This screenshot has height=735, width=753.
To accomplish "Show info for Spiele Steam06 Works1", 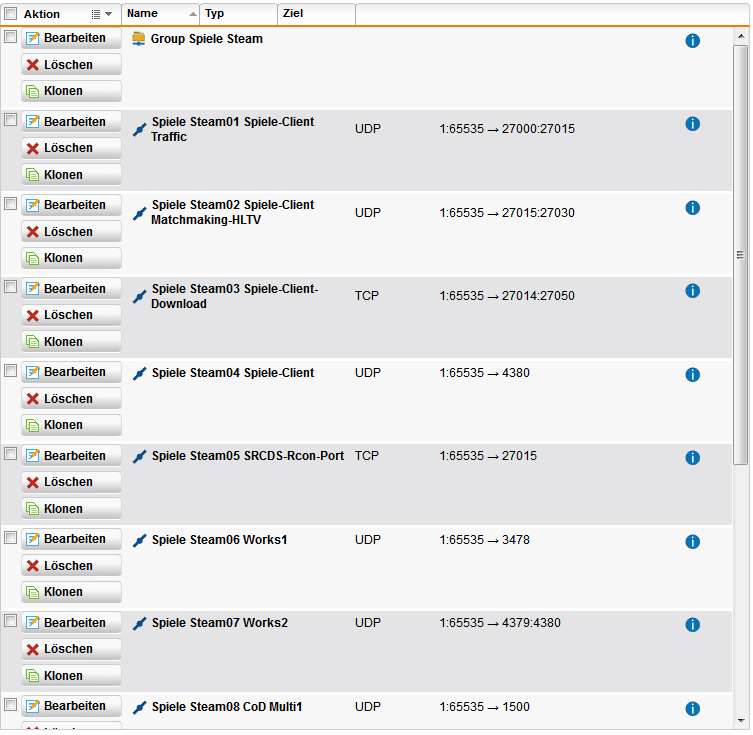I will 692,542.
